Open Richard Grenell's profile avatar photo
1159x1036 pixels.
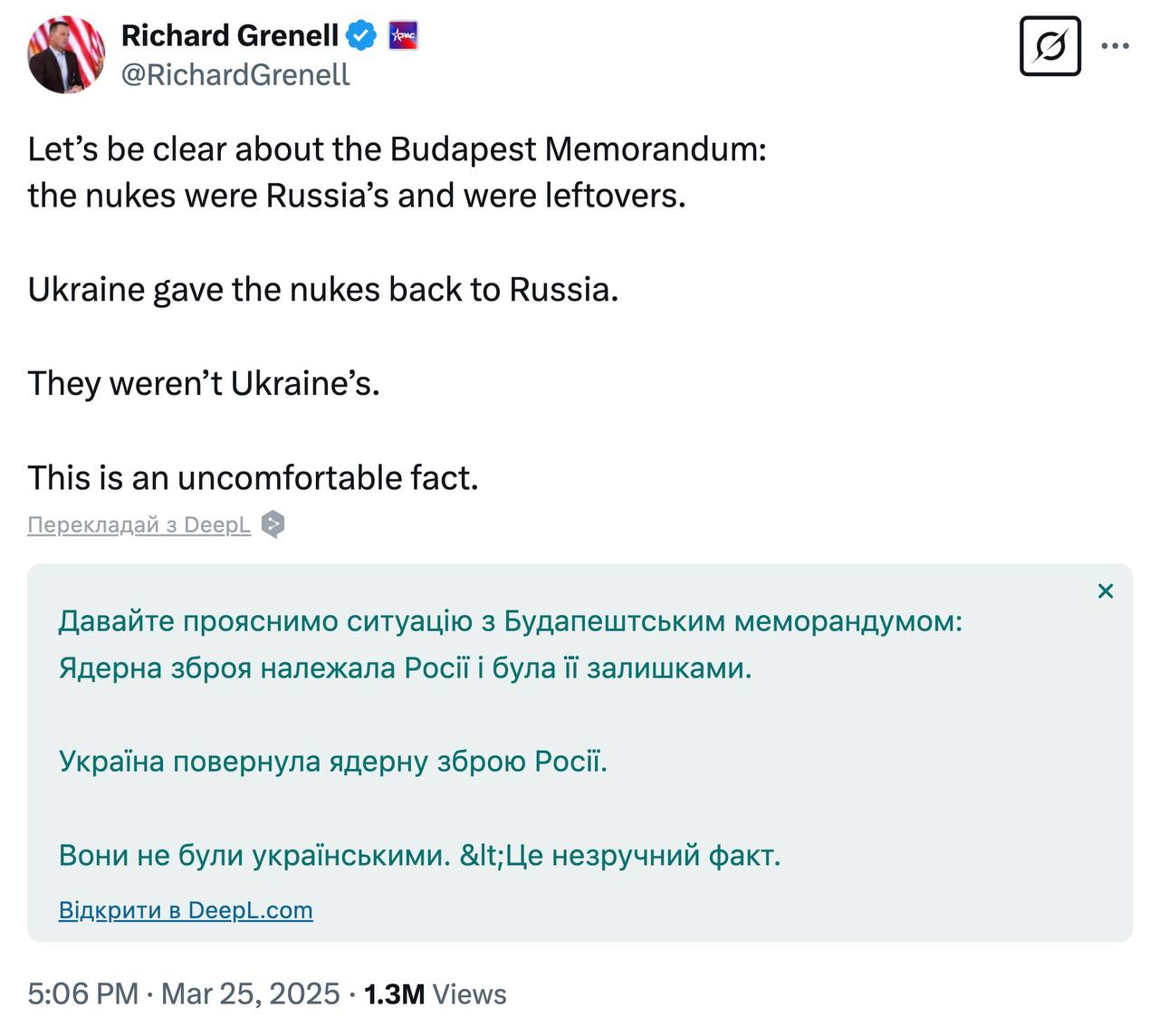[66, 55]
